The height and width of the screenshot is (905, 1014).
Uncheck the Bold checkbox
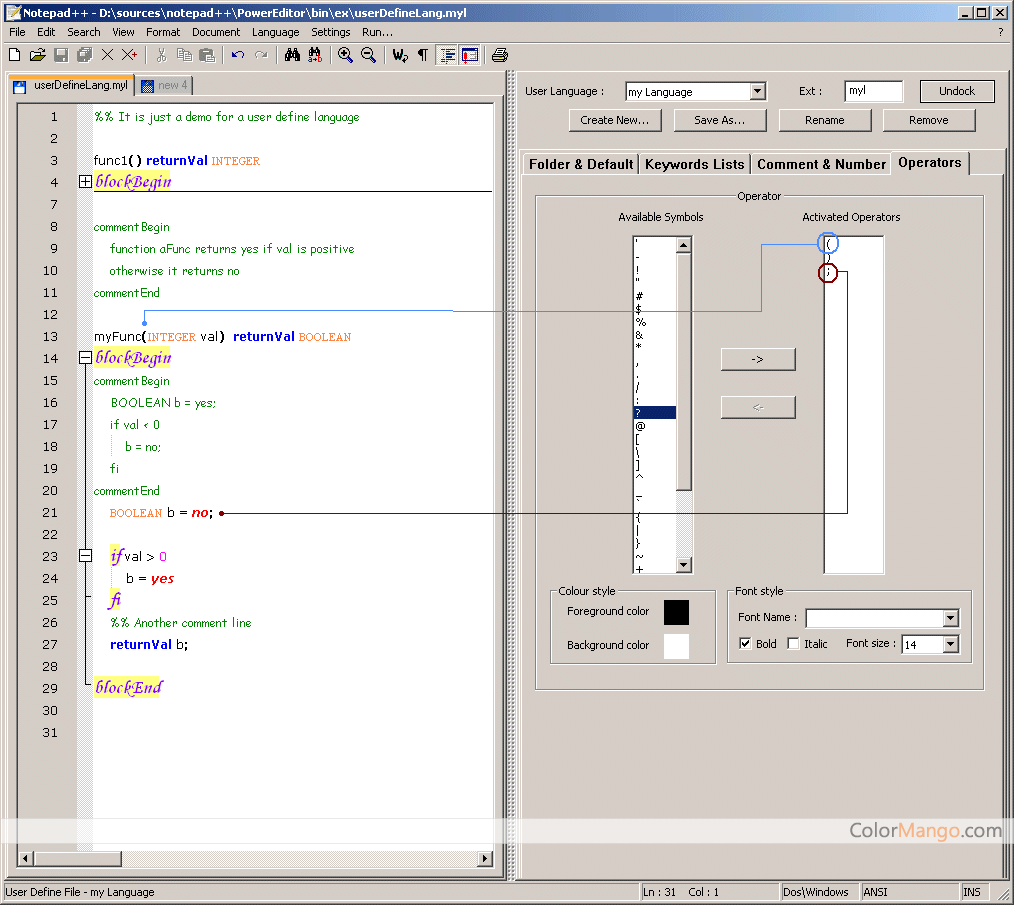pyautogui.click(x=745, y=644)
